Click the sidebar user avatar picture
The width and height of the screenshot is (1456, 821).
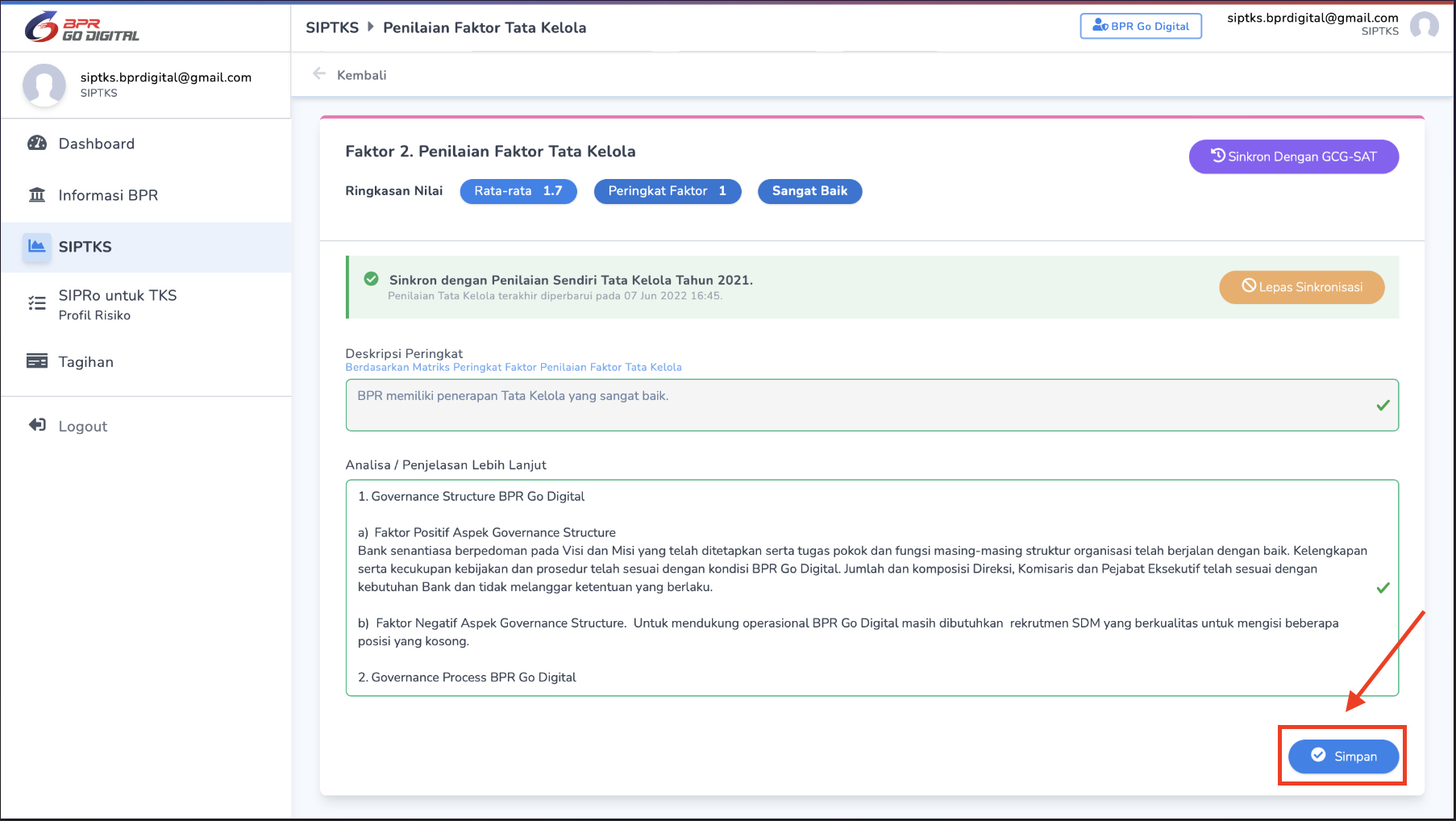(x=44, y=85)
